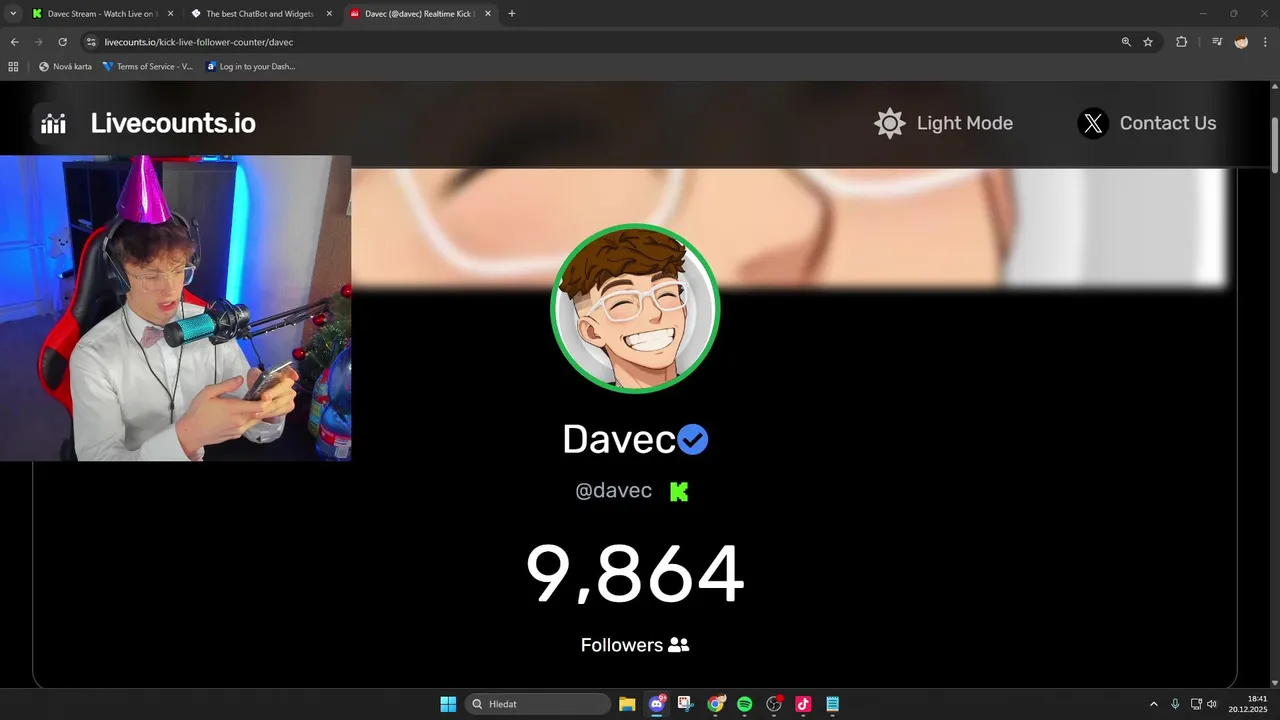Open the Livecounts.io bar-chart logo icon

(53, 123)
